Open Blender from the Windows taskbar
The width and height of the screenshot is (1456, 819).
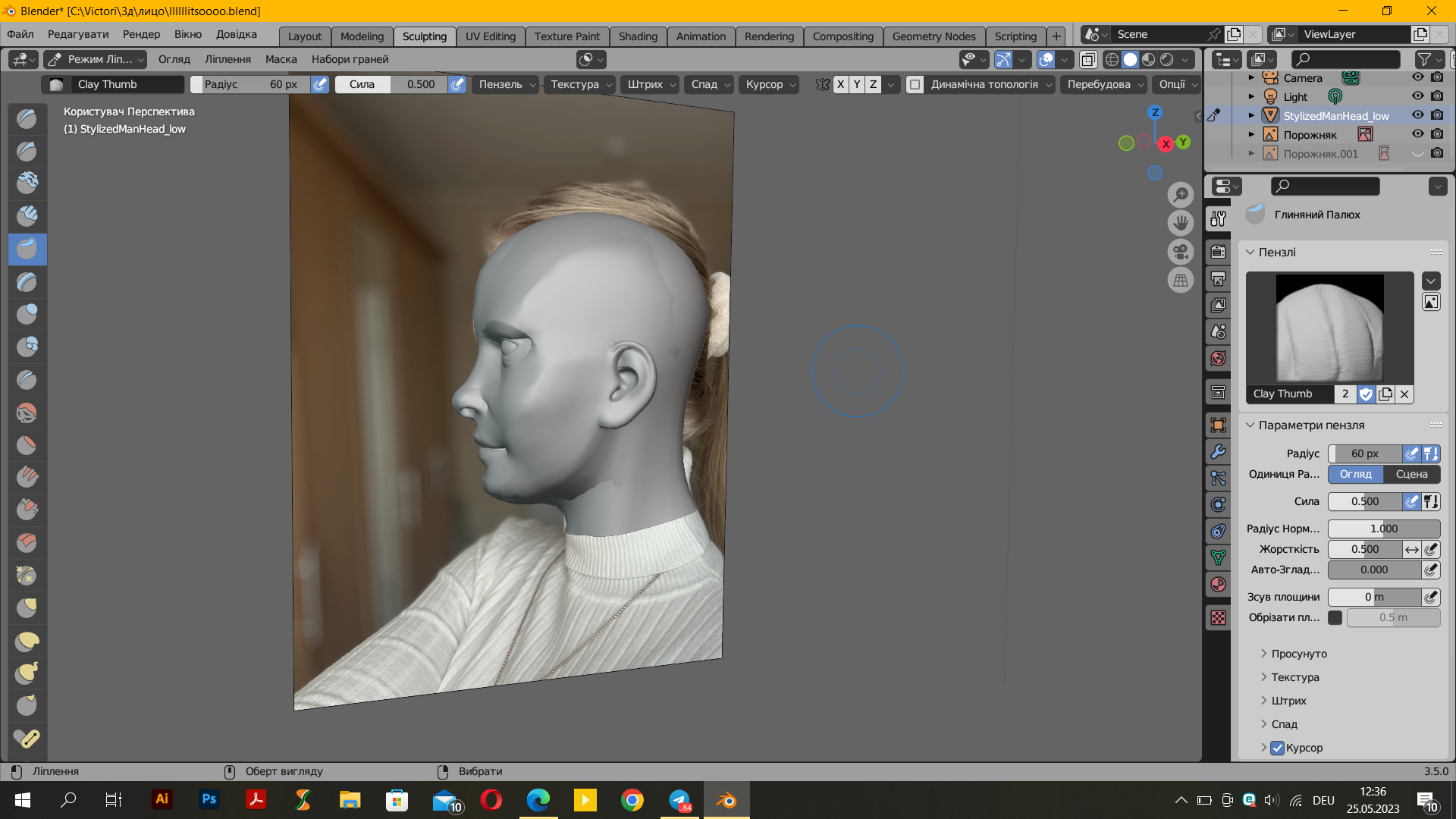point(726,800)
